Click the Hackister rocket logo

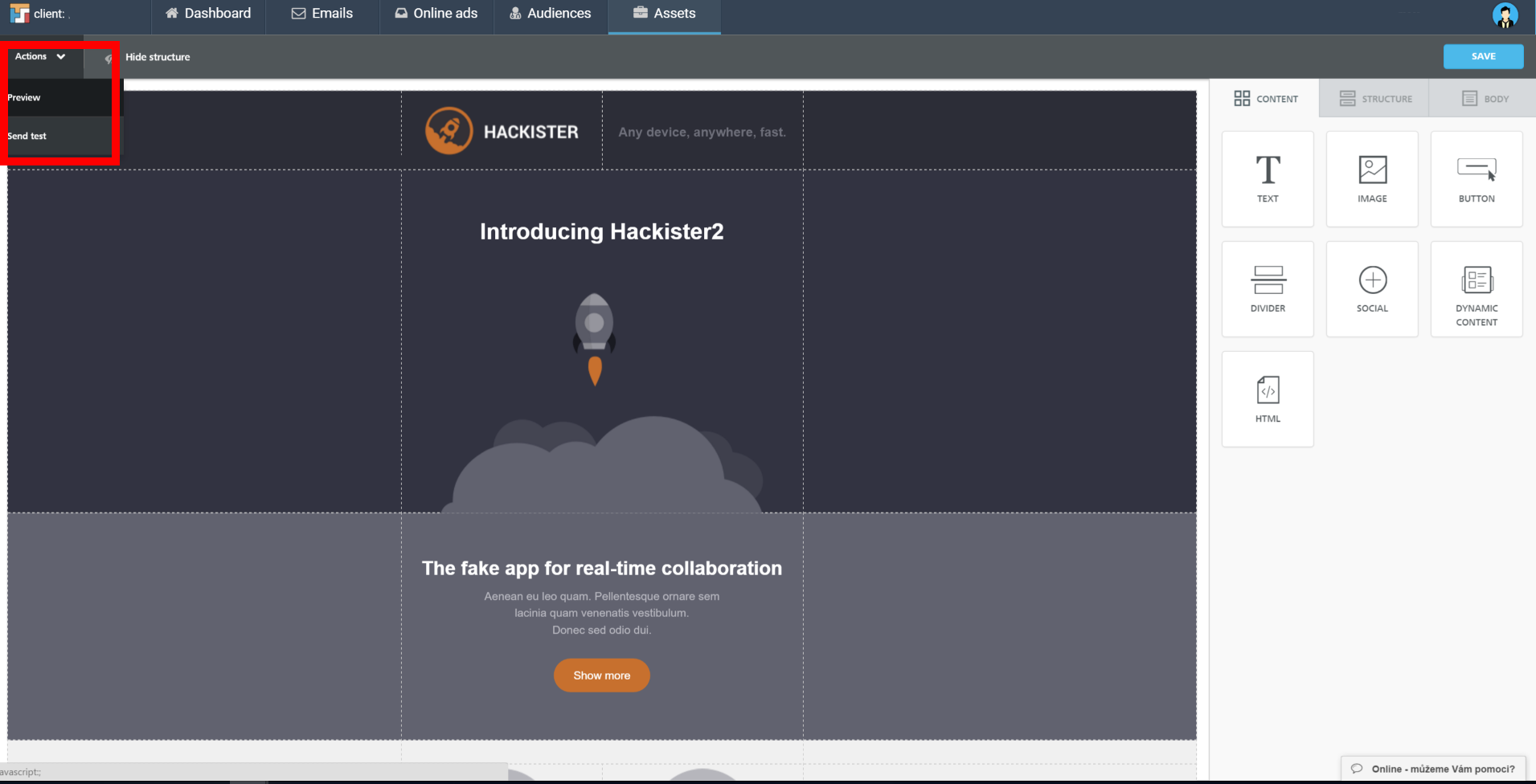[449, 131]
